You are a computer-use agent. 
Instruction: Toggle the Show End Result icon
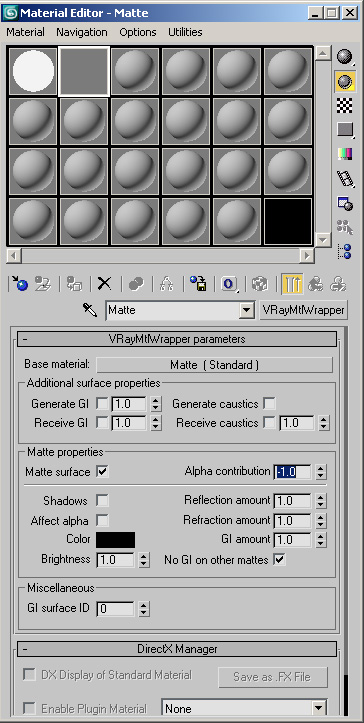292,284
